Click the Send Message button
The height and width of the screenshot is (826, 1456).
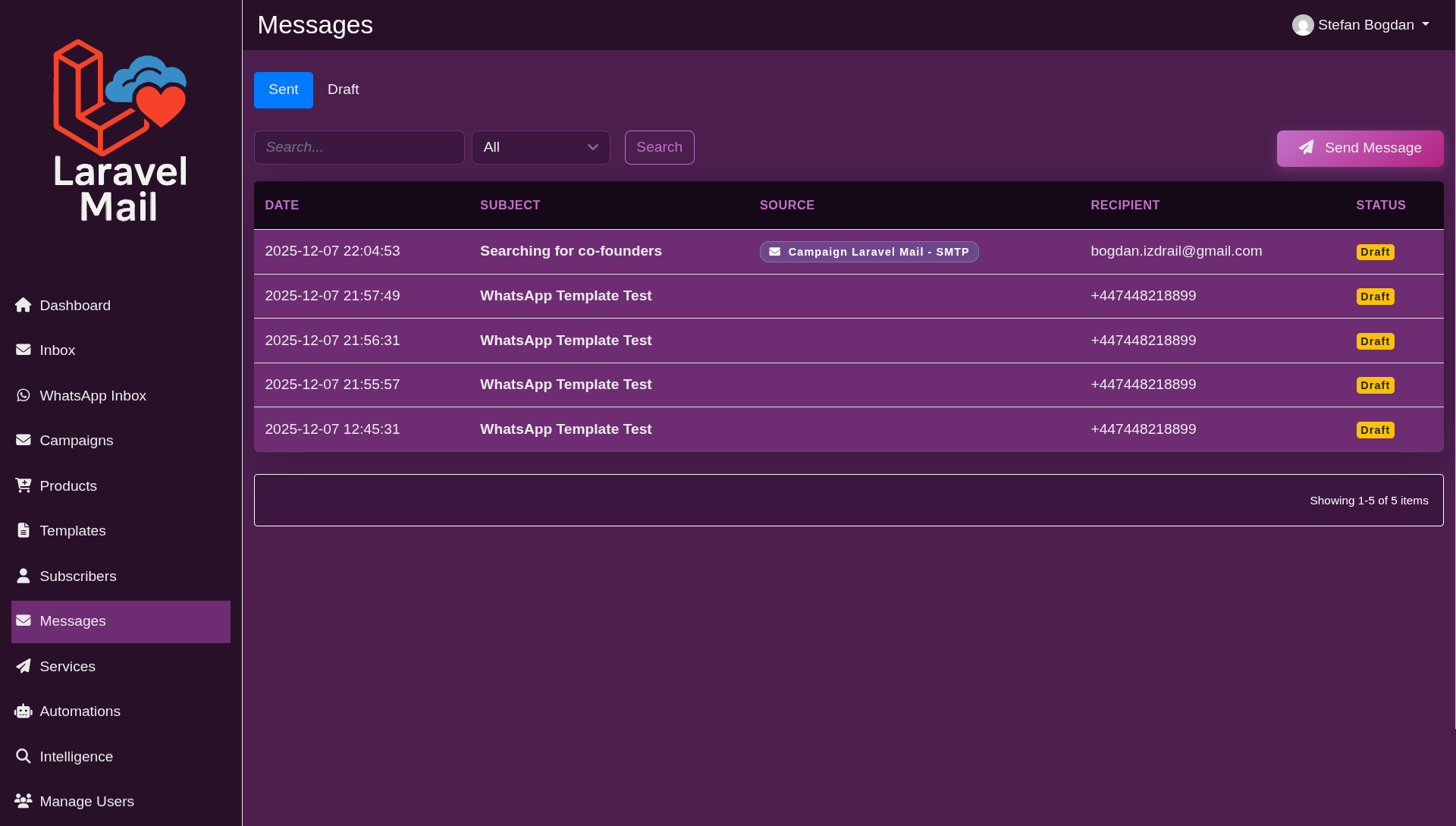pos(1360,148)
